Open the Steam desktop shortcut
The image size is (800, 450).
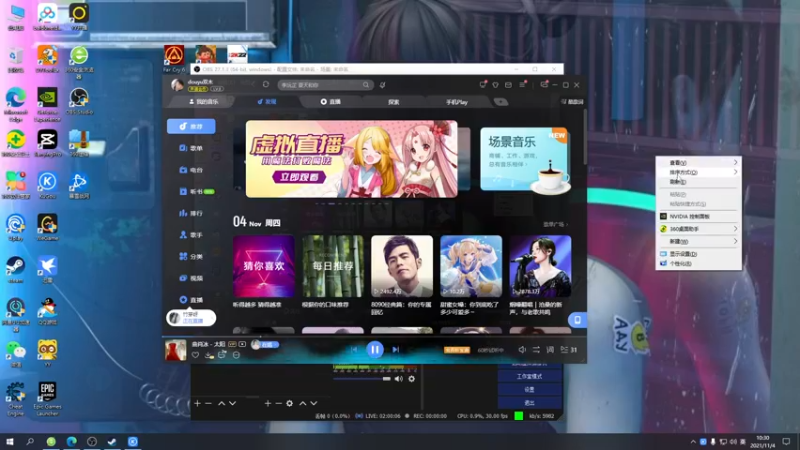click(x=15, y=270)
